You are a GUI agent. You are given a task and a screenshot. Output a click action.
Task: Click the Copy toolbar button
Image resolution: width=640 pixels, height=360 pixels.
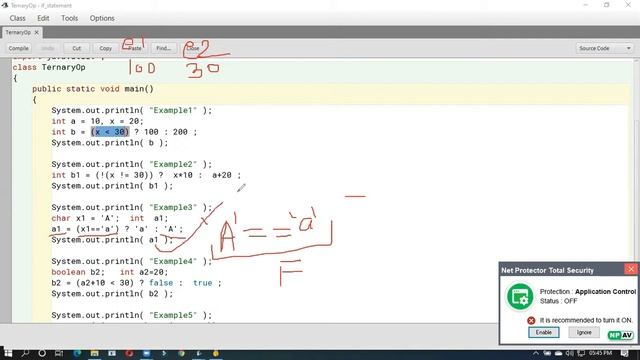point(105,48)
